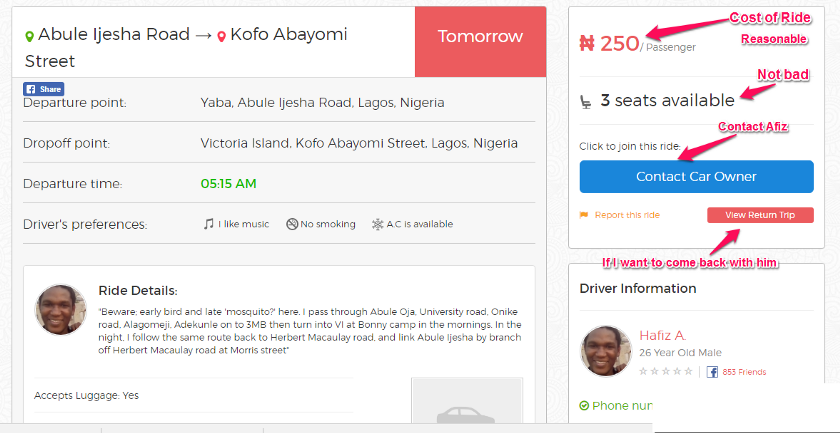The image size is (840, 433).
Task: Click the music note preference icon
Action: [x=208, y=224]
